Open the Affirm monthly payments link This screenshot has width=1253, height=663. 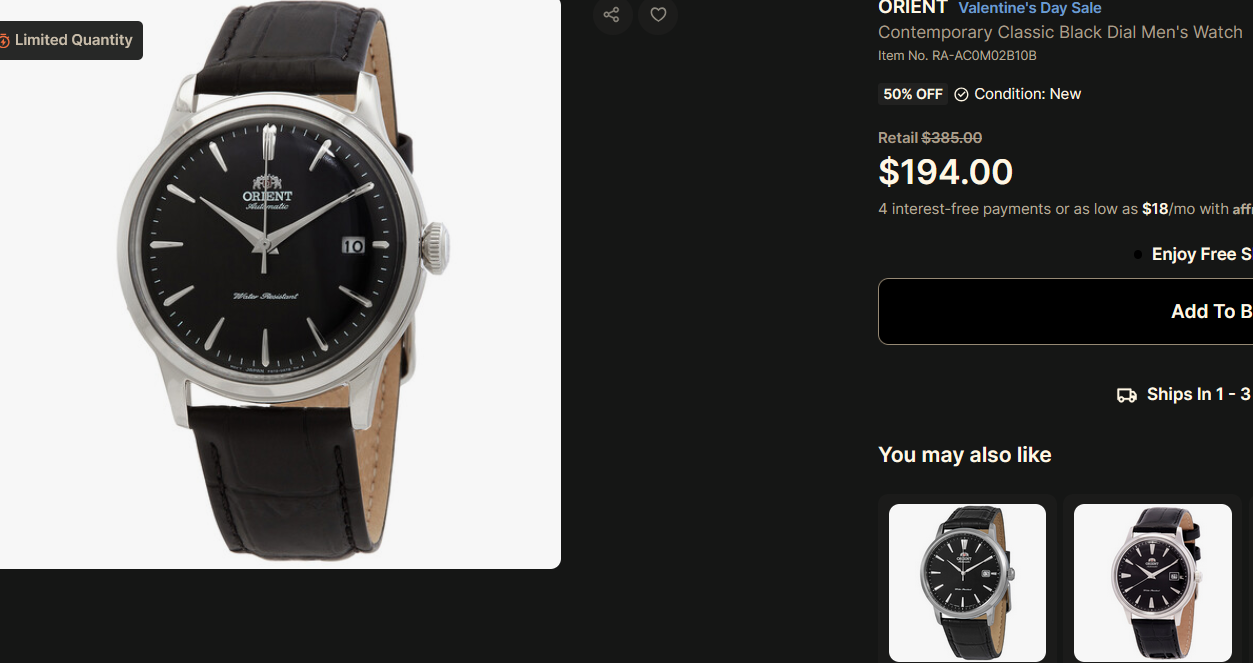pos(1242,209)
